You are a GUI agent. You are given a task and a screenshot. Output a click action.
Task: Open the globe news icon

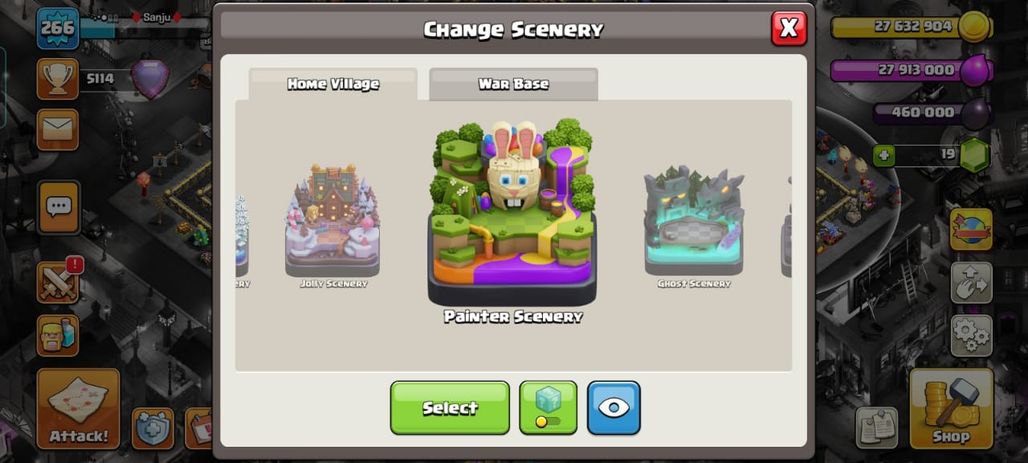(x=971, y=230)
